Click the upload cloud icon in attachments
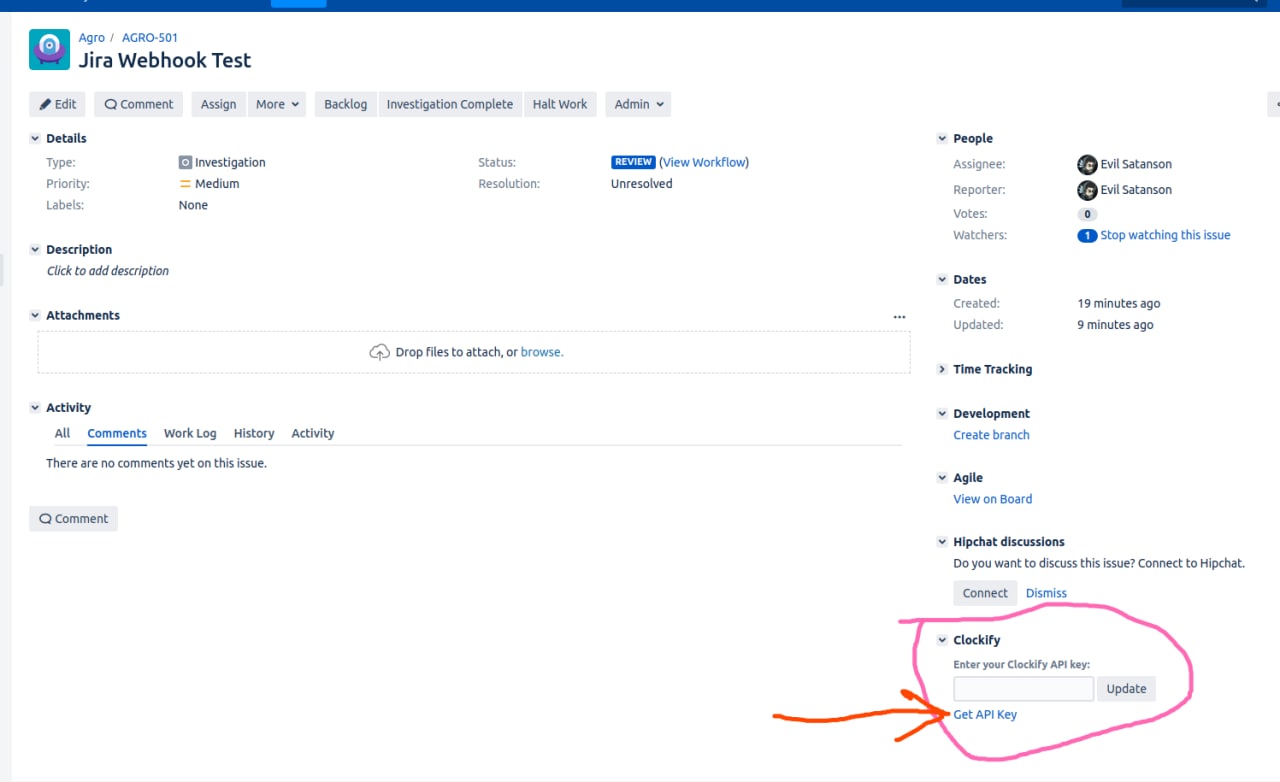 click(380, 352)
